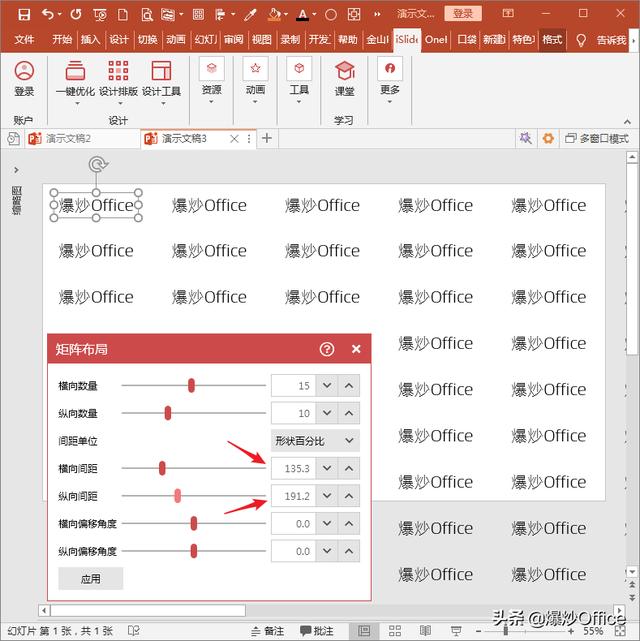Click 应用 apply button
640x641 pixels.
tap(91, 578)
